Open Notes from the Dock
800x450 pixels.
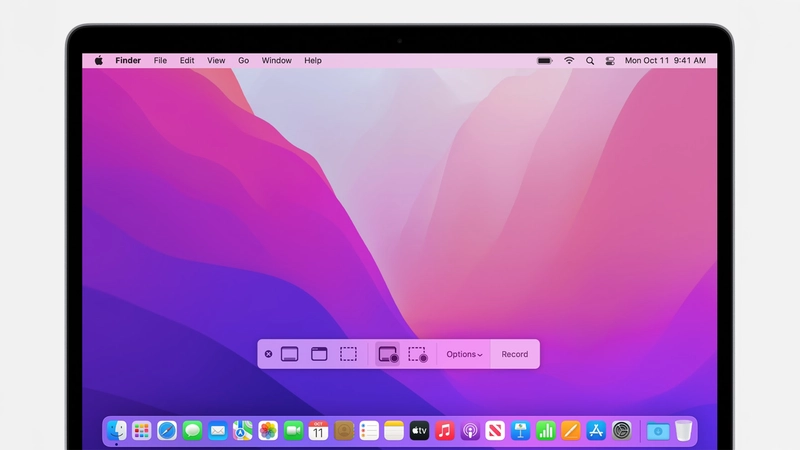click(394, 431)
